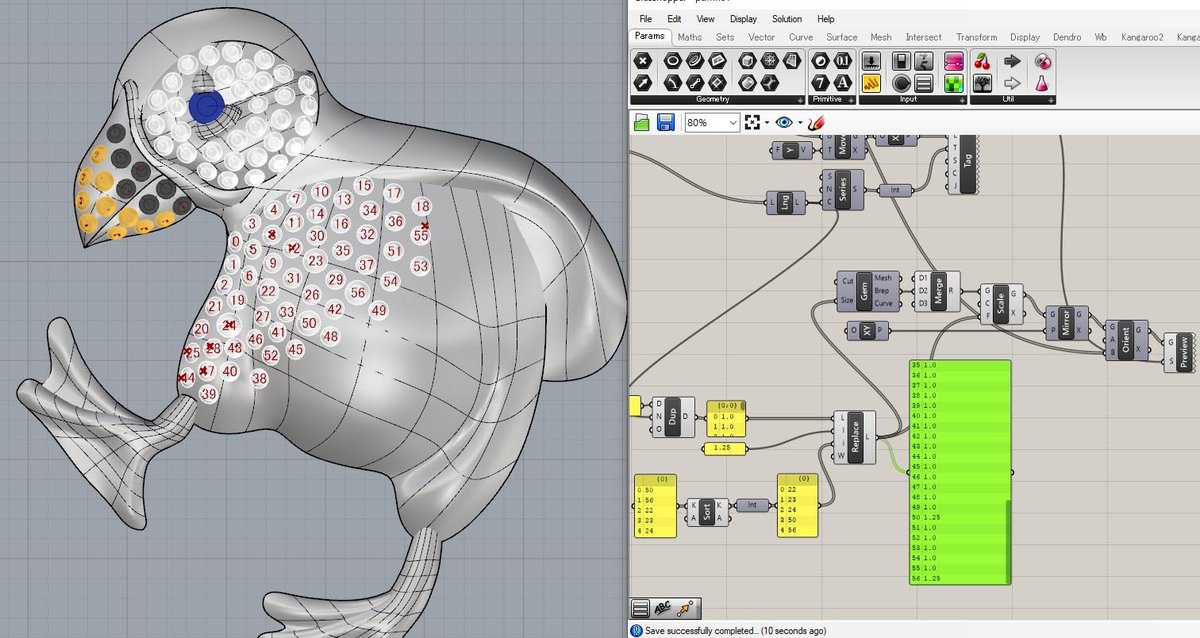Expand the Util panel category
The height and width of the screenshot is (638, 1200).
[x=1051, y=100]
